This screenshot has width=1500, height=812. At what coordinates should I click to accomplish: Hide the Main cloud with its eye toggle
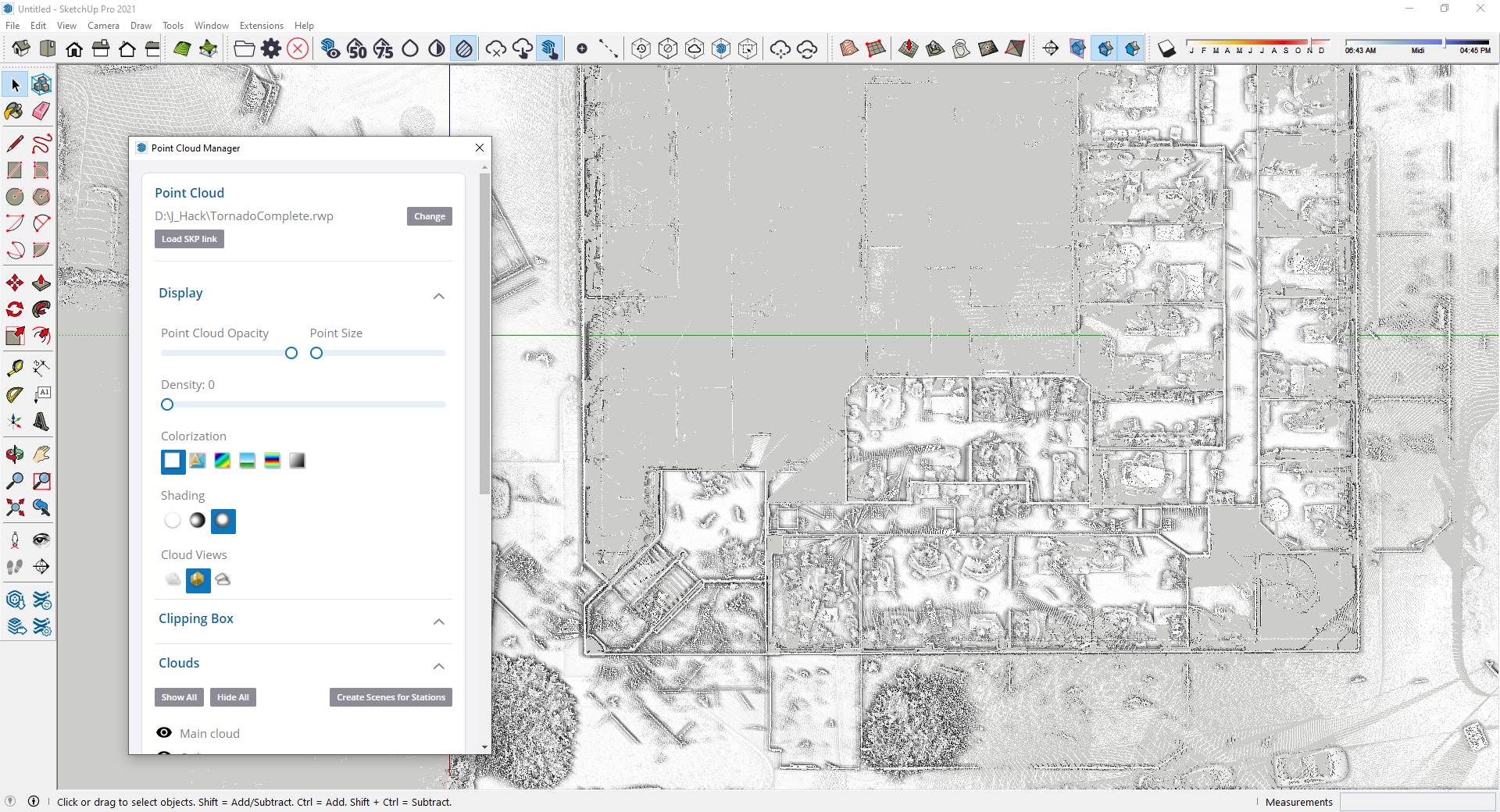[x=164, y=732]
